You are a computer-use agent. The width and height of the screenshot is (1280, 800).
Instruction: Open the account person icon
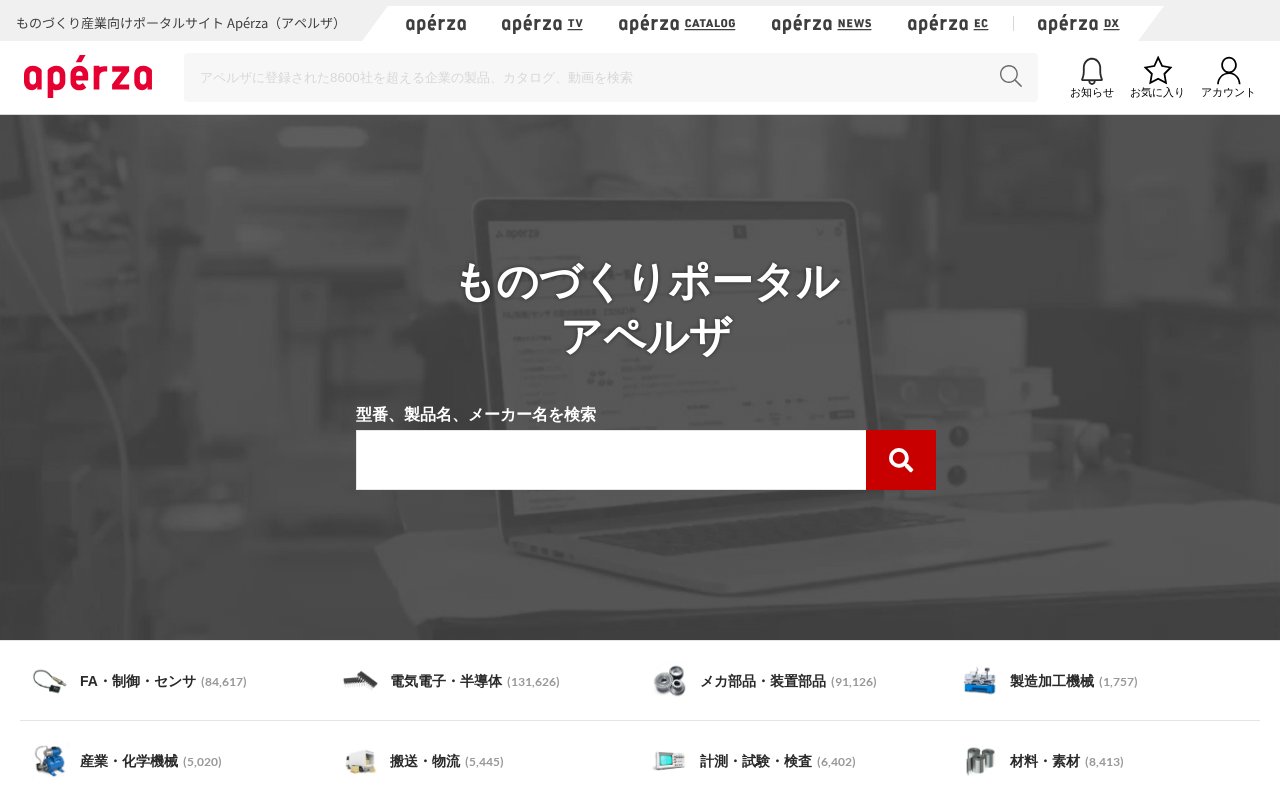pos(1228,70)
